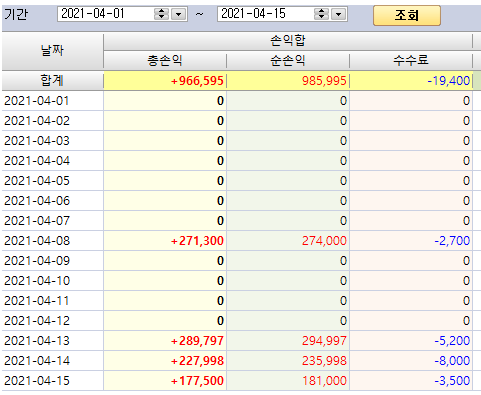Select total fee value -19,400
The image size is (481, 395).
coord(411,81)
